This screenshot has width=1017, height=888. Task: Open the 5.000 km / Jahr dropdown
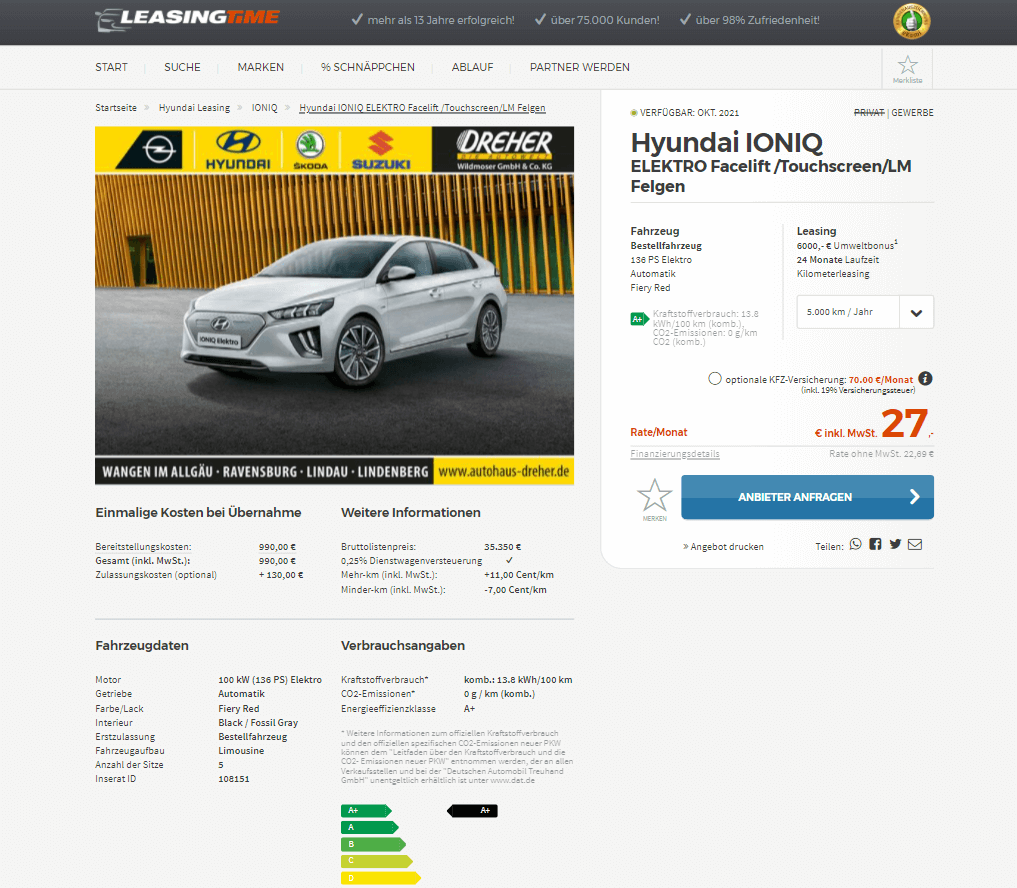point(865,312)
